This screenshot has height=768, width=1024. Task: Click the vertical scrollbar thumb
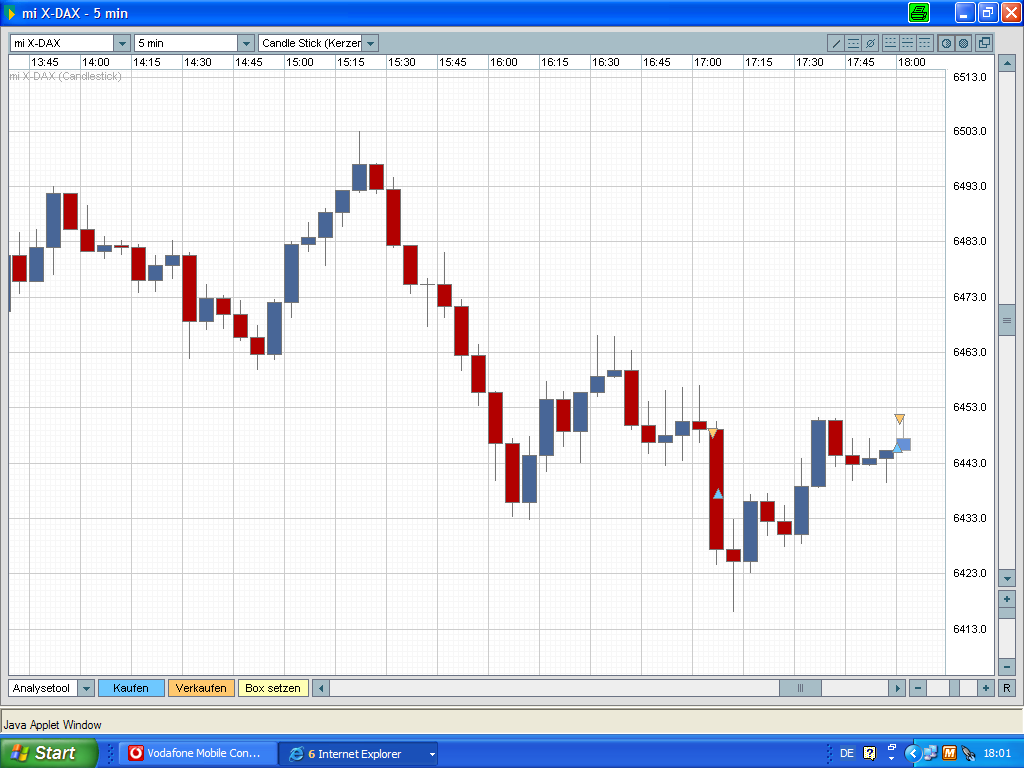click(1006, 321)
